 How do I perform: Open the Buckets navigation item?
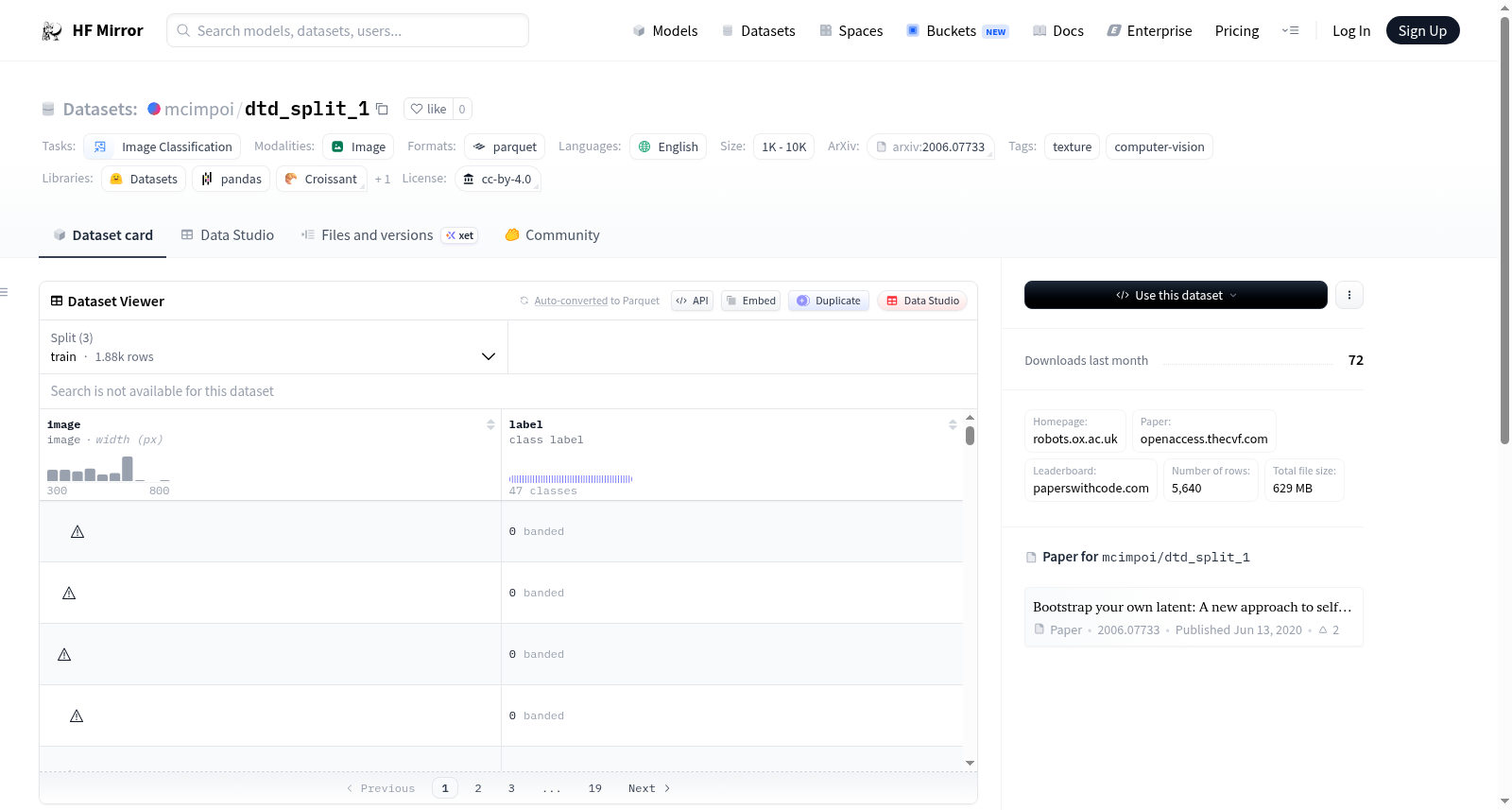click(957, 31)
